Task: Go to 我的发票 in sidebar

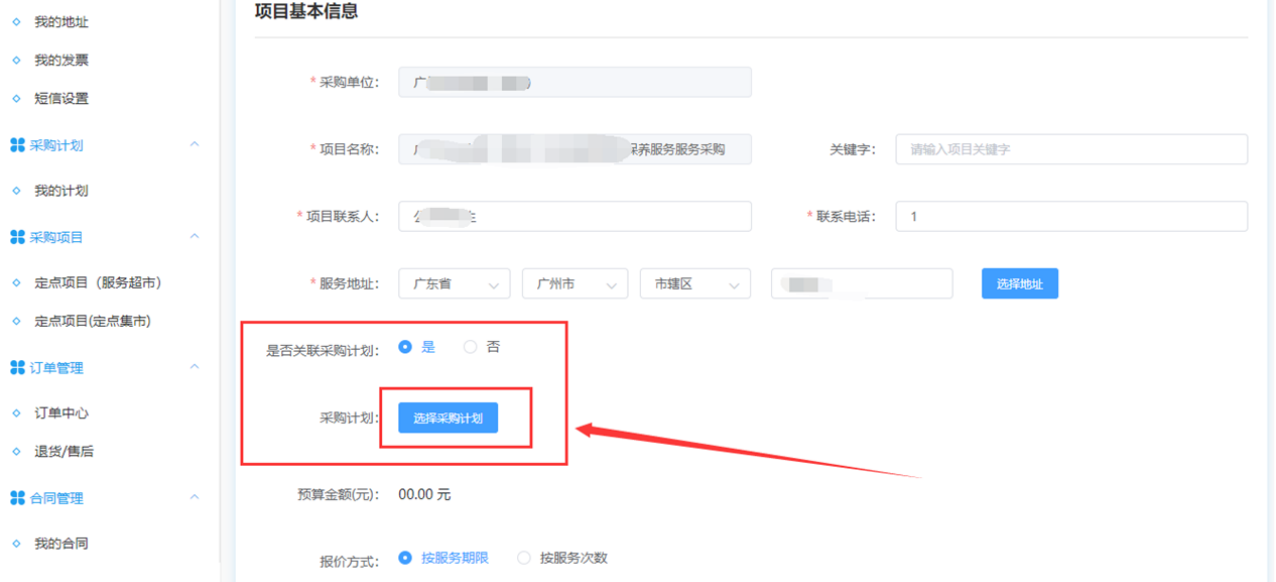Action: (x=61, y=60)
